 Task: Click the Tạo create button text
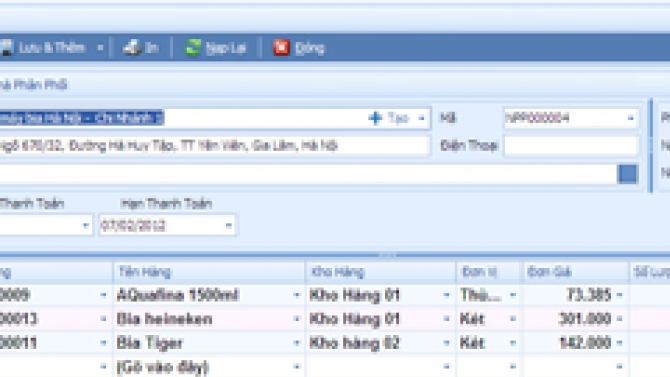pyautogui.click(x=398, y=118)
